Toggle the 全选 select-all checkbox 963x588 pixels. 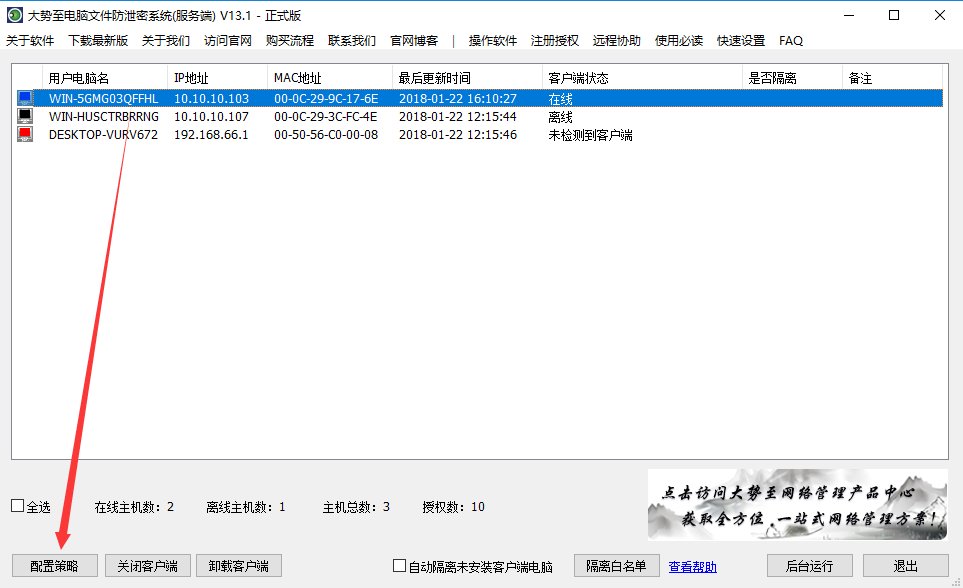[18, 506]
